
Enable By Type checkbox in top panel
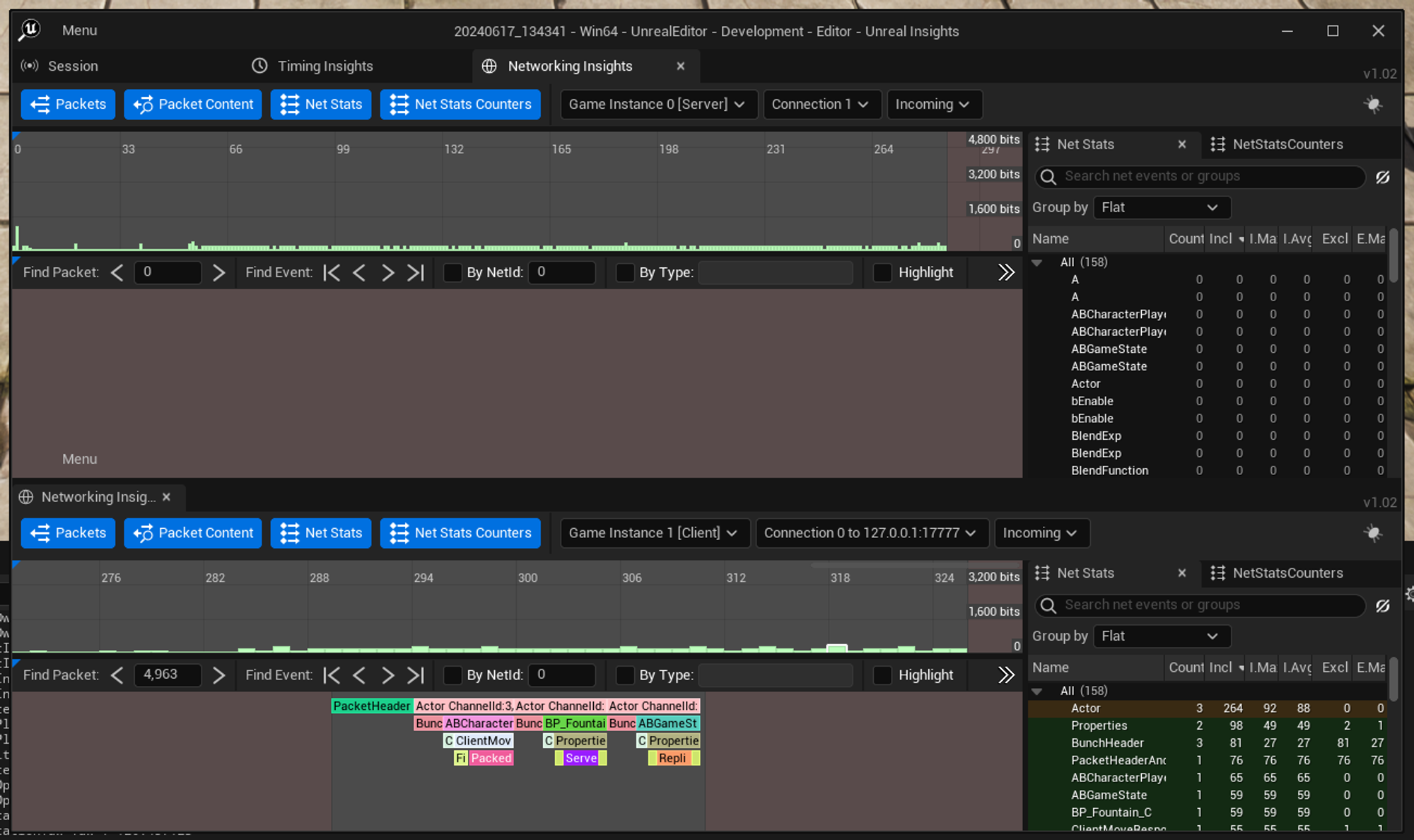coord(625,272)
